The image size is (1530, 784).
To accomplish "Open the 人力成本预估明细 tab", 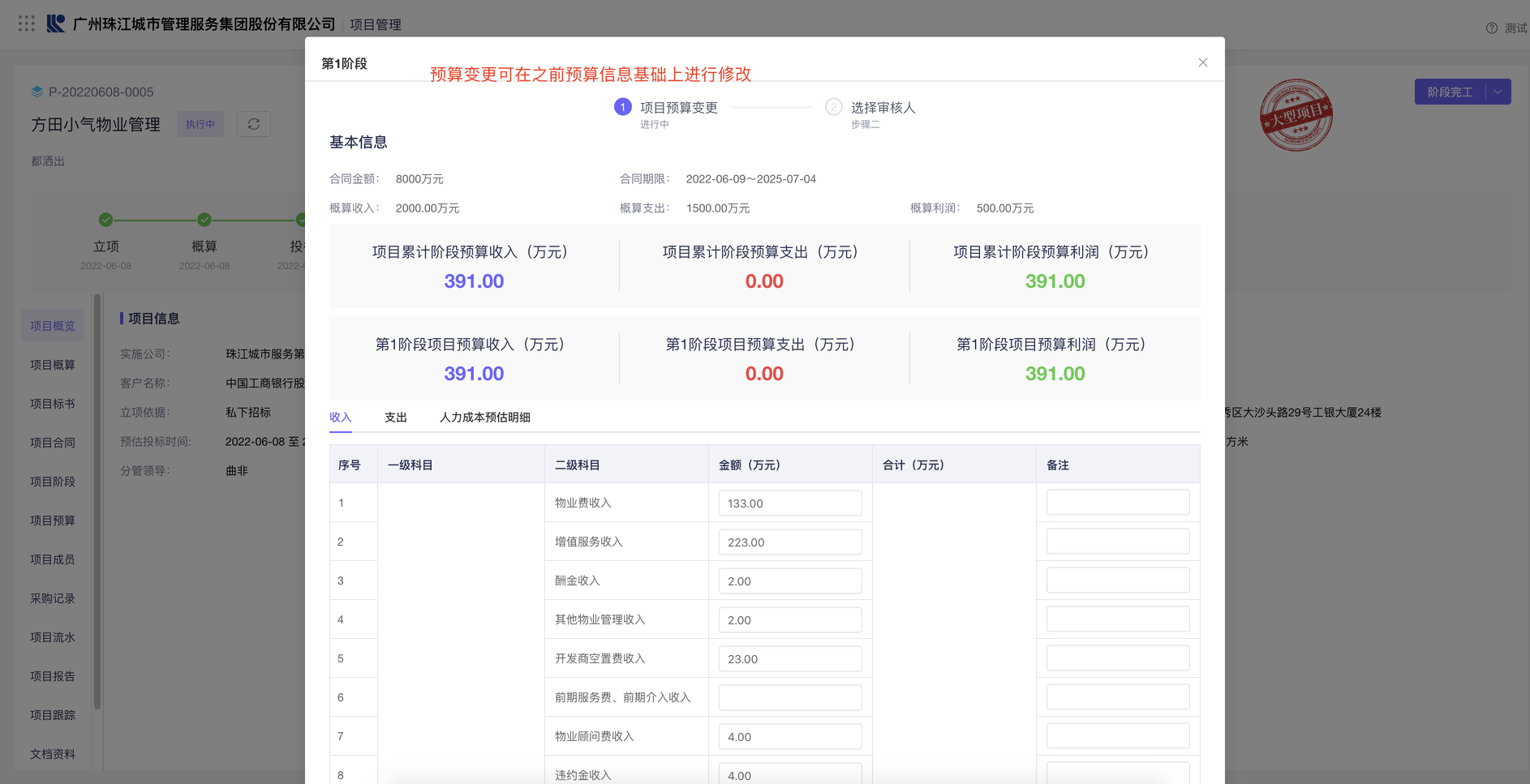I will click(x=485, y=417).
